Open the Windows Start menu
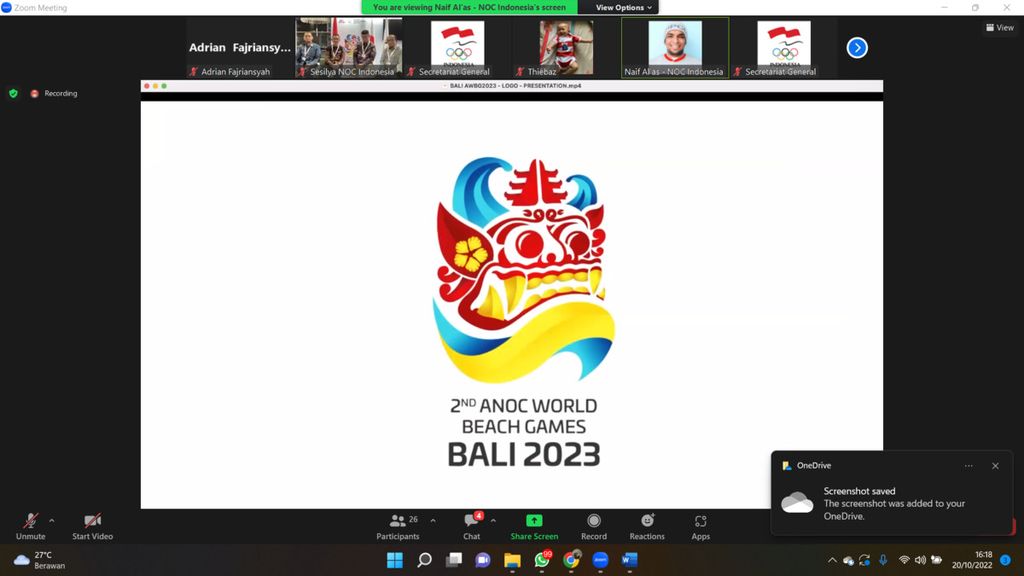Image resolution: width=1024 pixels, height=576 pixels. tap(394, 560)
